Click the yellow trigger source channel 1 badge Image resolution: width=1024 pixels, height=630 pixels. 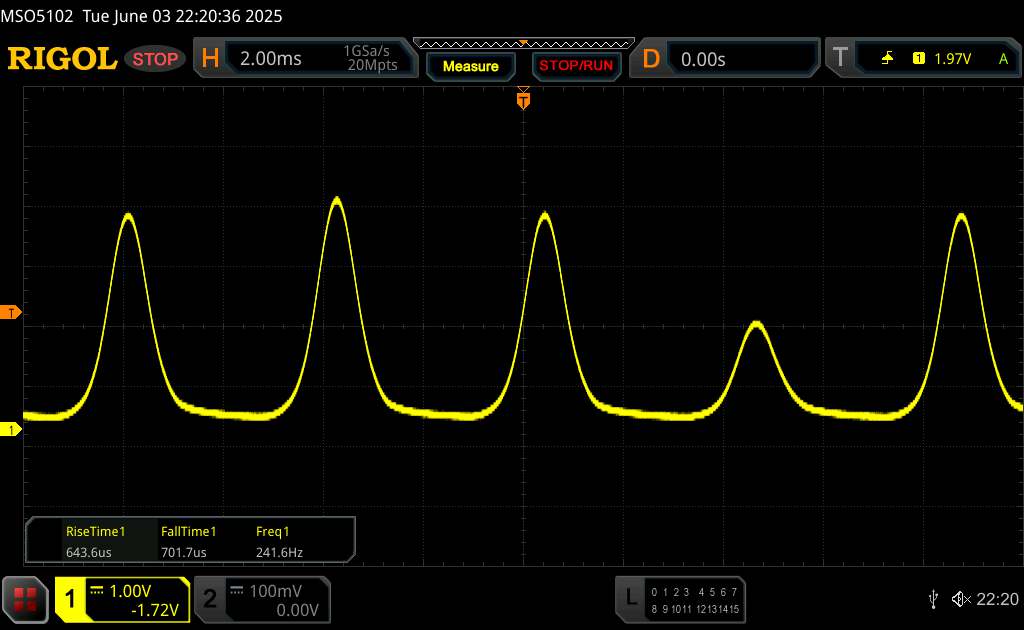pyautogui.click(x=918, y=59)
